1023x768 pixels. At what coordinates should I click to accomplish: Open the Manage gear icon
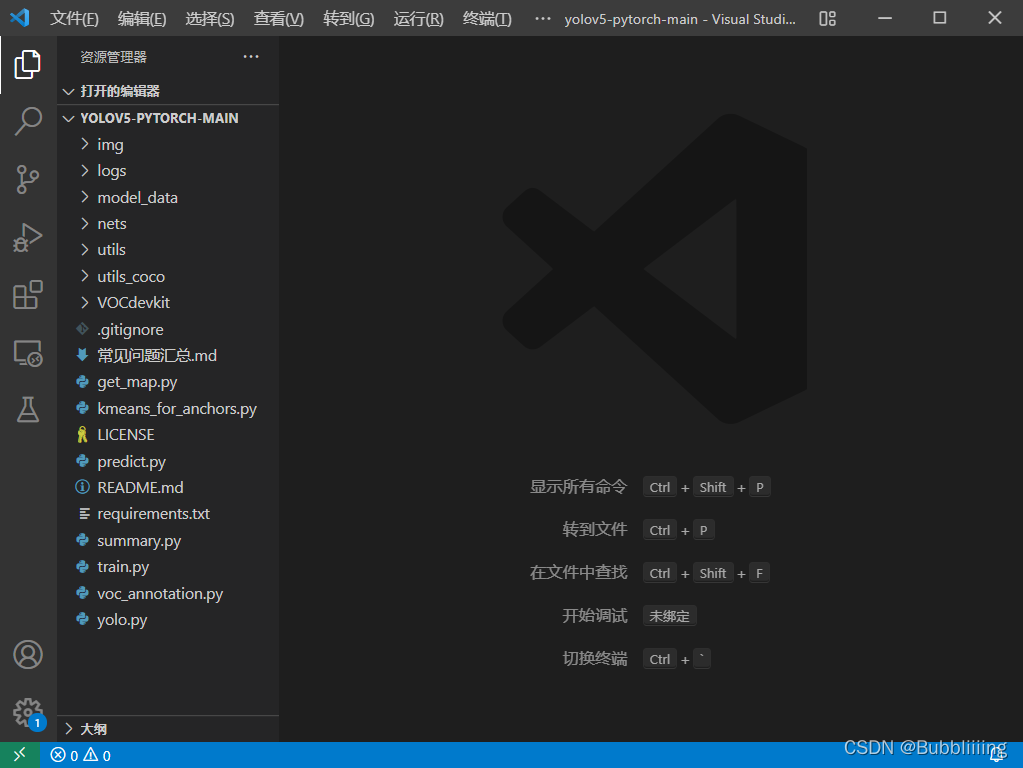point(27,713)
